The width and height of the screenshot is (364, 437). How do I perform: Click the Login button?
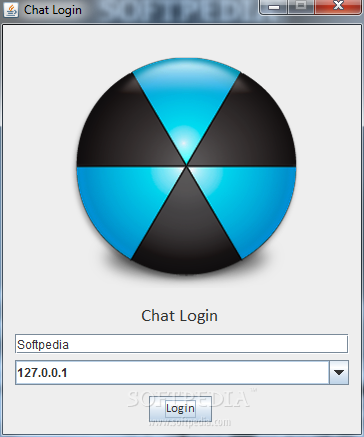pyautogui.click(x=180, y=409)
